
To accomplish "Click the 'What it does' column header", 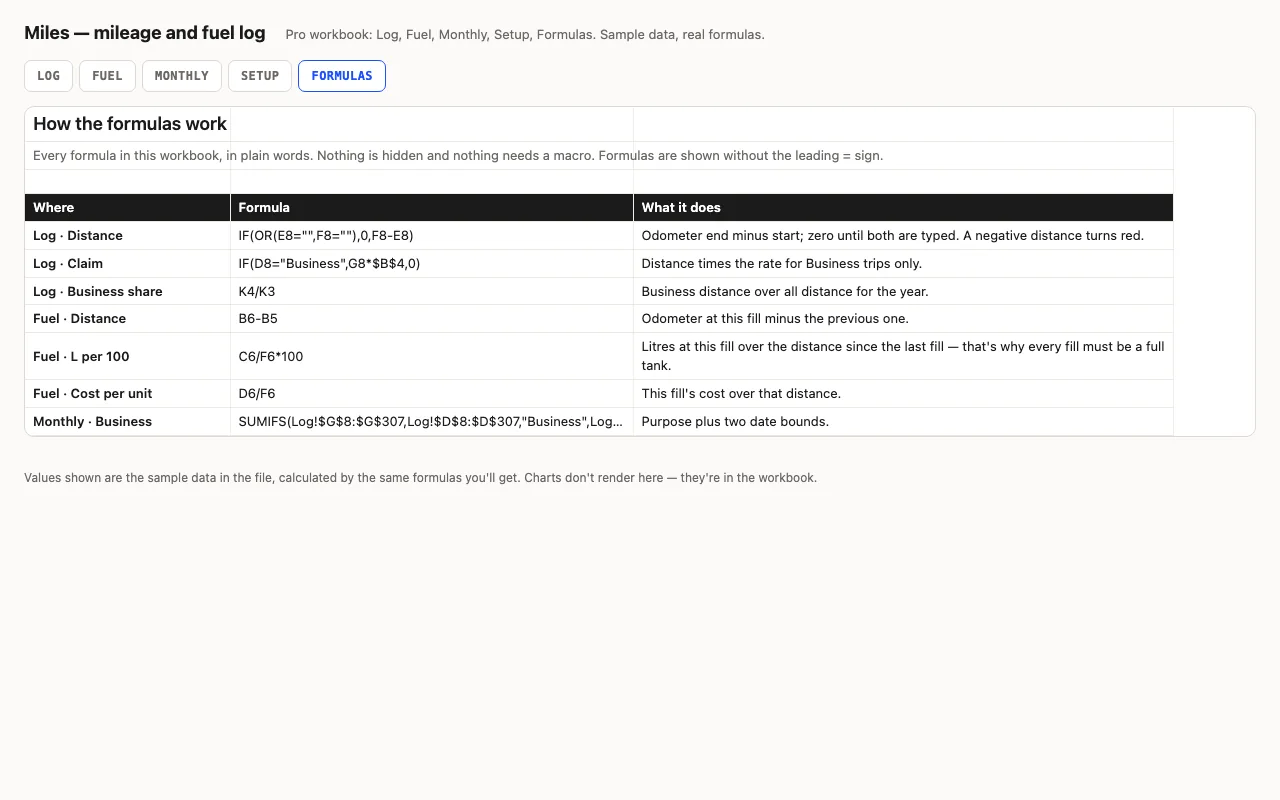I will tap(903, 207).
